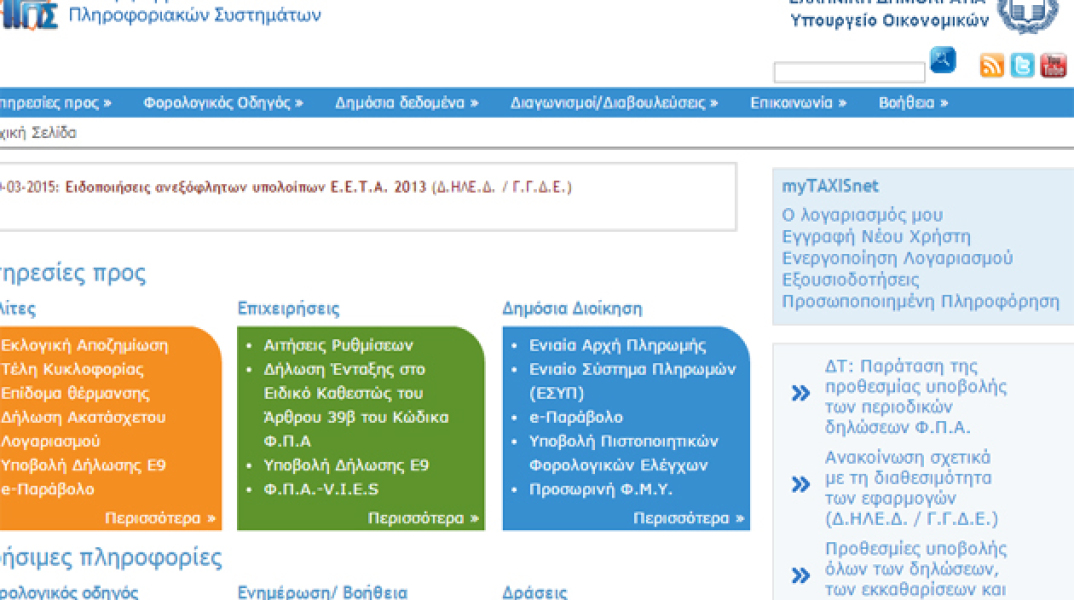Viewport: 1074px width, 600px height.
Task: Open Υποβολή Δήλωσης Ε9 in green box
Action: [346, 466]
